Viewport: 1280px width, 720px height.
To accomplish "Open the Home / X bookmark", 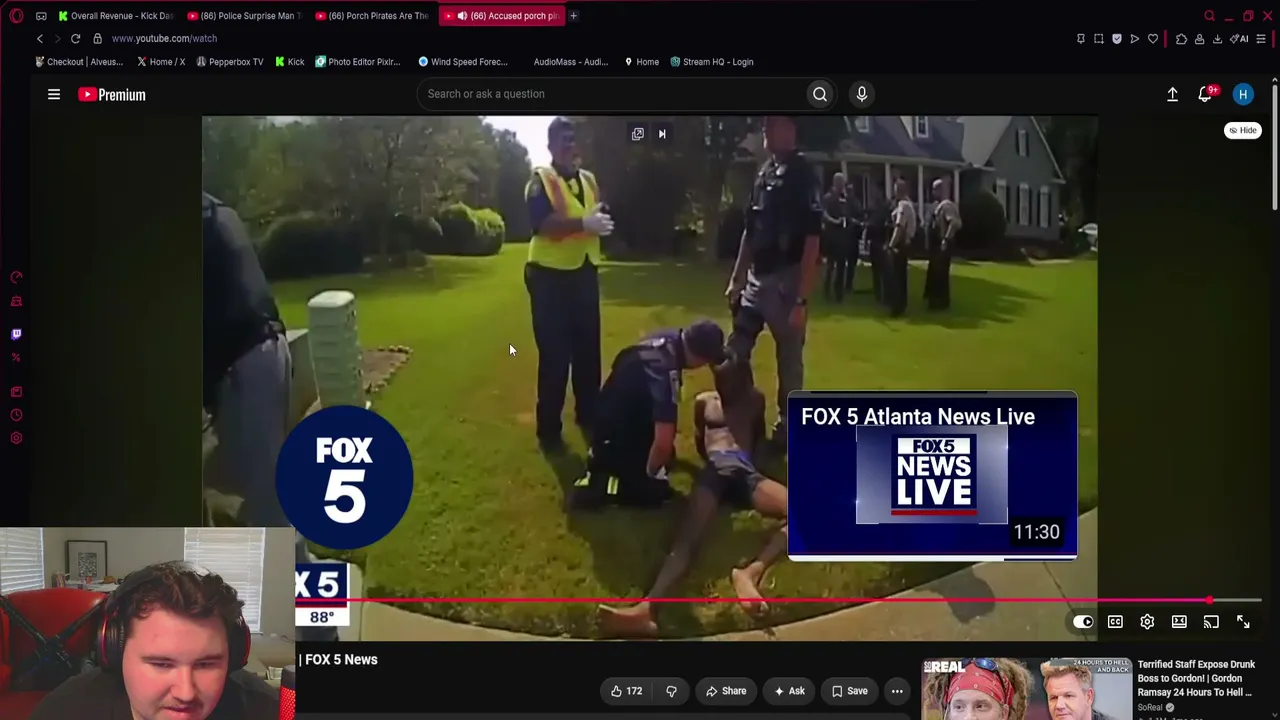I will 161,62.
